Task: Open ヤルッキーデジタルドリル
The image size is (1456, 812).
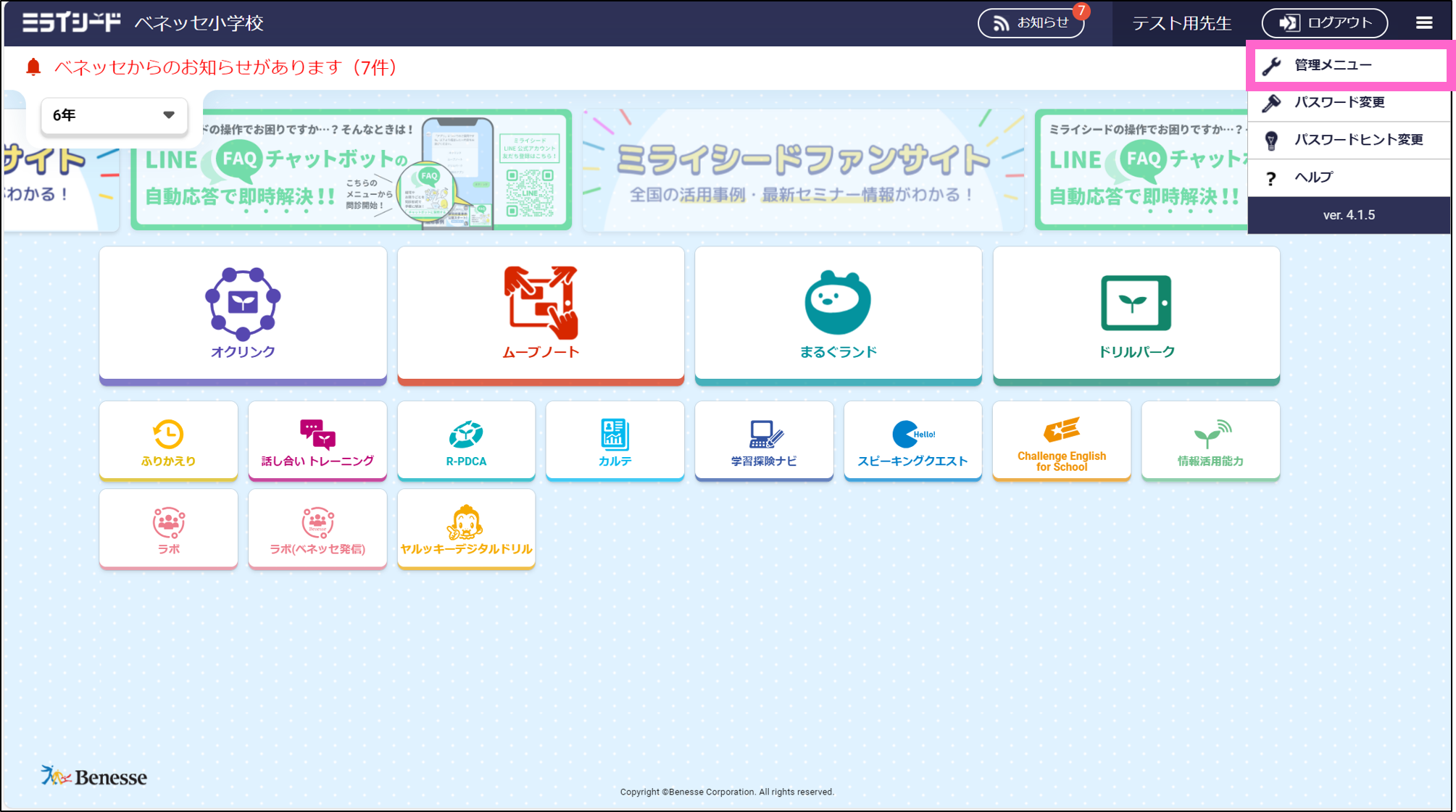Action: (x=466, y=528)
